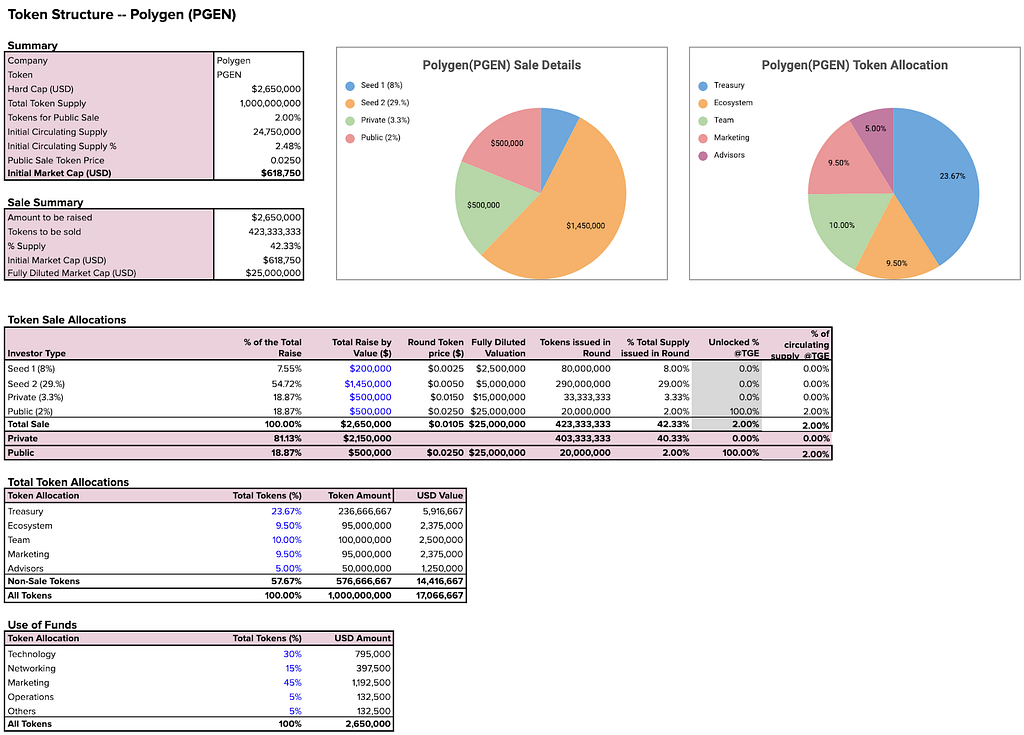Click the green Team legend dot

click(703, 120)
